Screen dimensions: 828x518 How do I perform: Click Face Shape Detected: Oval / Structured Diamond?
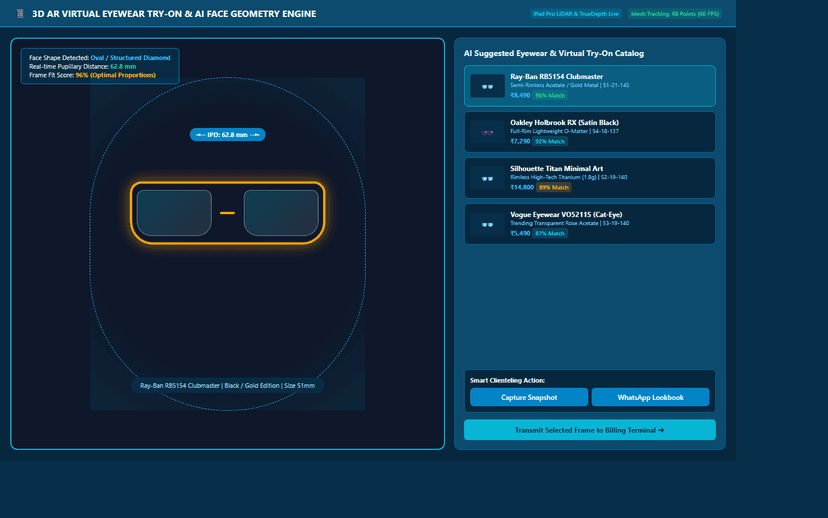[100, 58]
